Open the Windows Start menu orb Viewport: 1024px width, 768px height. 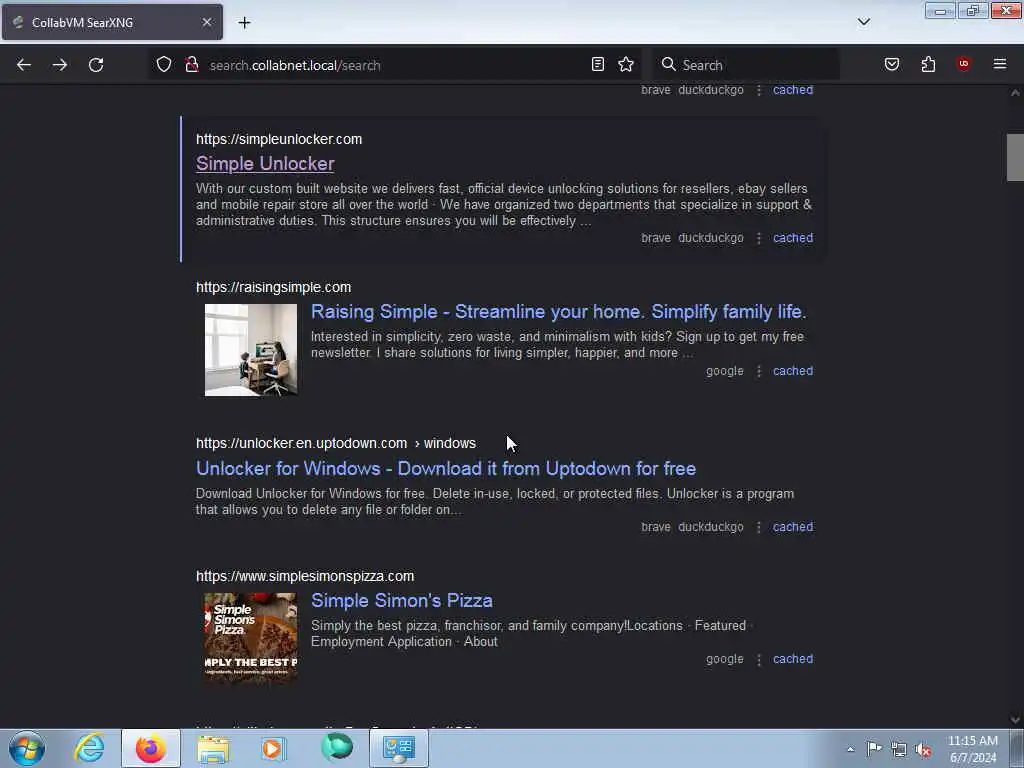click(x=27, y=748)
